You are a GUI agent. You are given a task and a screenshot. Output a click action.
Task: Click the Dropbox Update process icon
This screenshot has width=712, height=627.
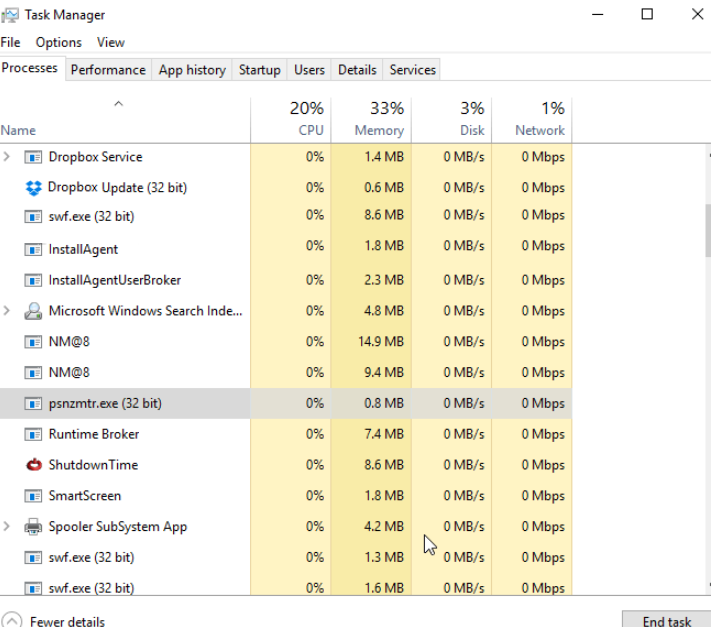point(34,187)
